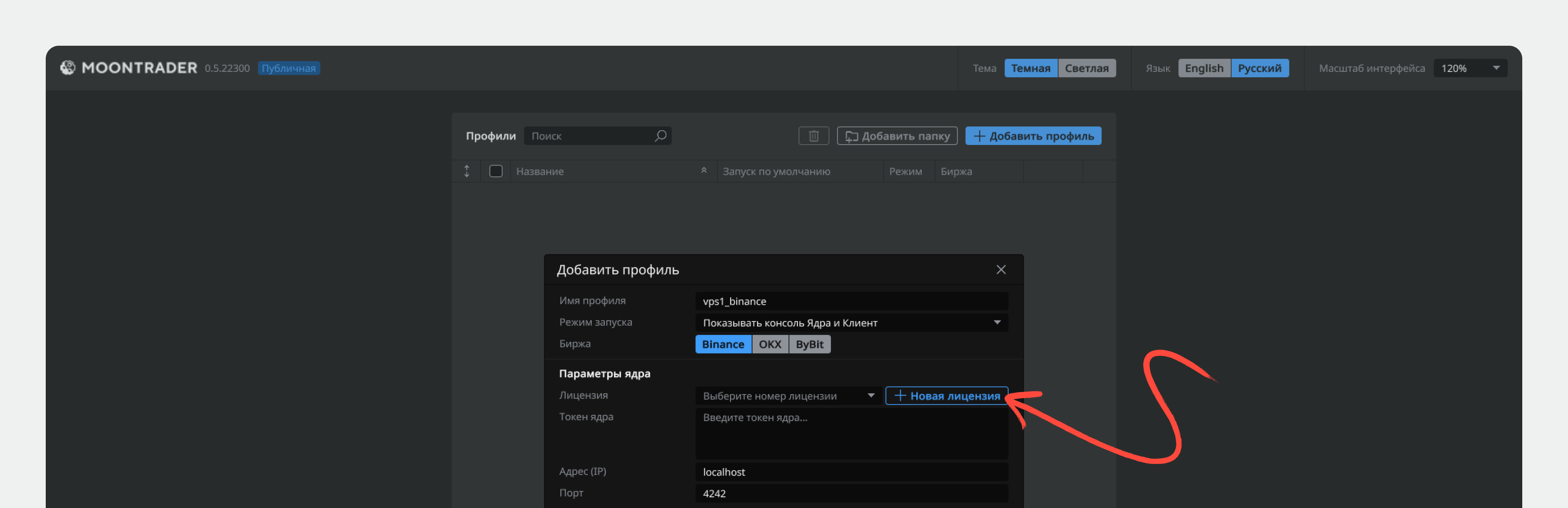Click the MoonTrader logo icon
1568x508 pixels.
coord(67,67)
